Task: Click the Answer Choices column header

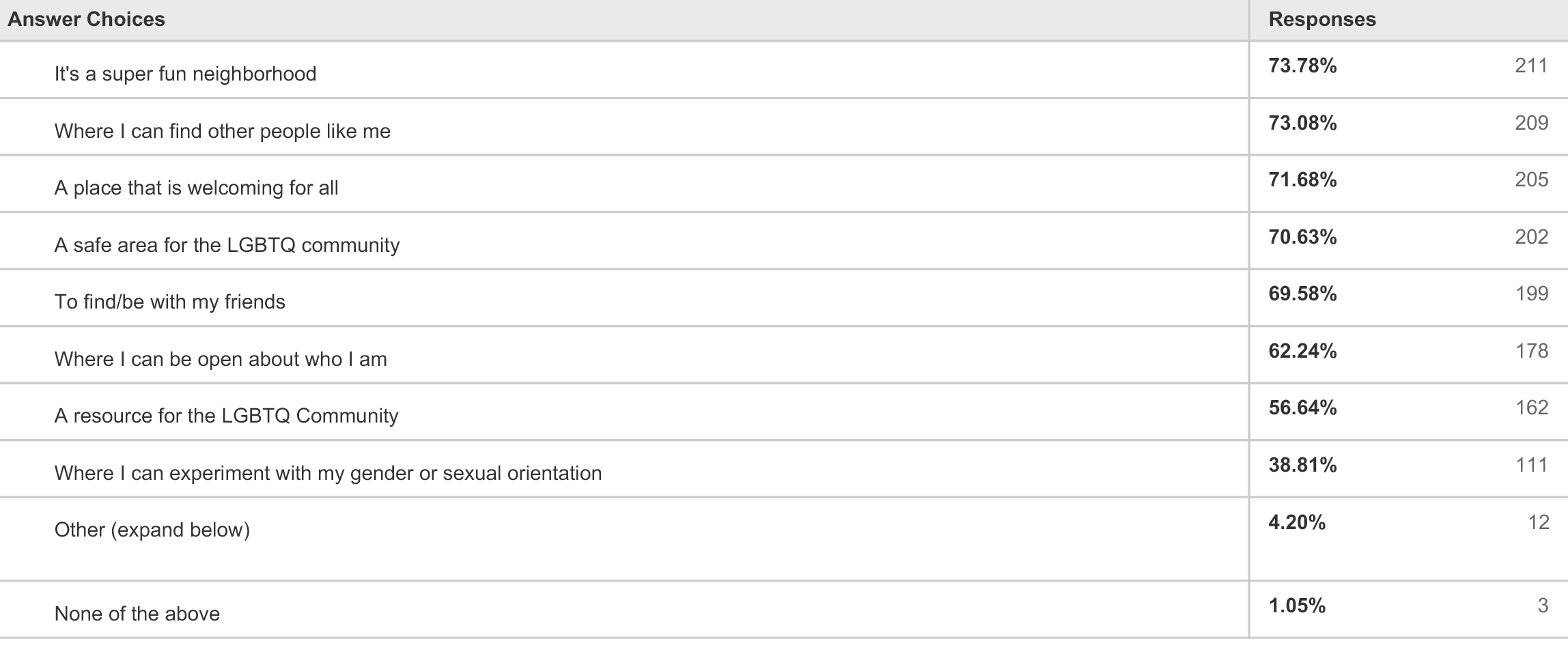Action: tap(86, 19)
